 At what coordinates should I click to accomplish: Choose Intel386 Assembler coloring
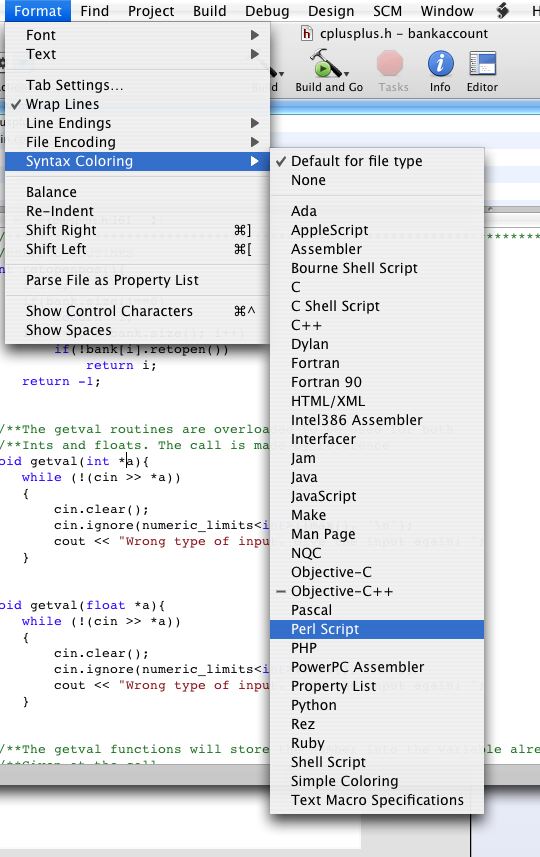point(377,420)
